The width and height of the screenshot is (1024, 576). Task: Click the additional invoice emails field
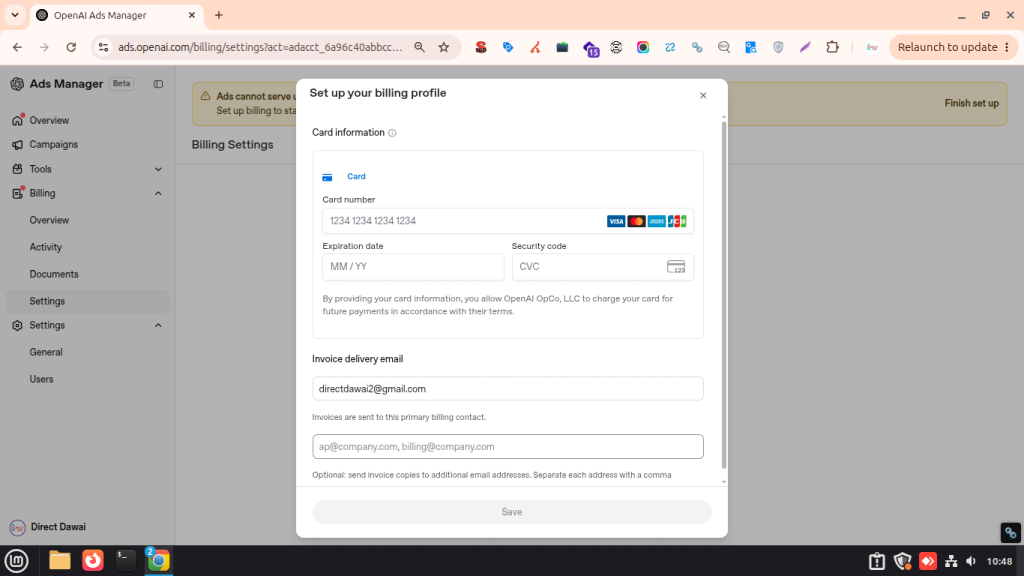pyautogui.click(x=507, y=447)
